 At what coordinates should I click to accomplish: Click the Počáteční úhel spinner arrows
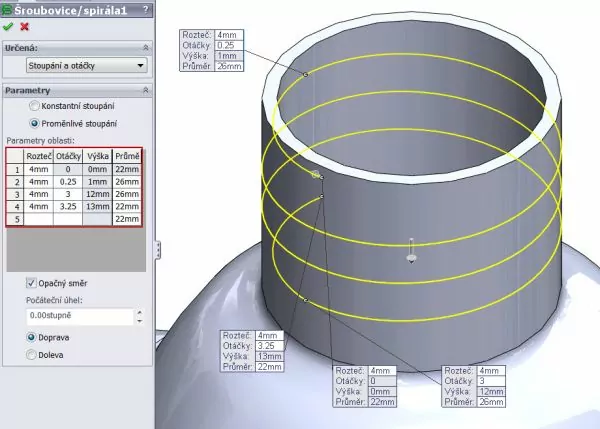139,316
